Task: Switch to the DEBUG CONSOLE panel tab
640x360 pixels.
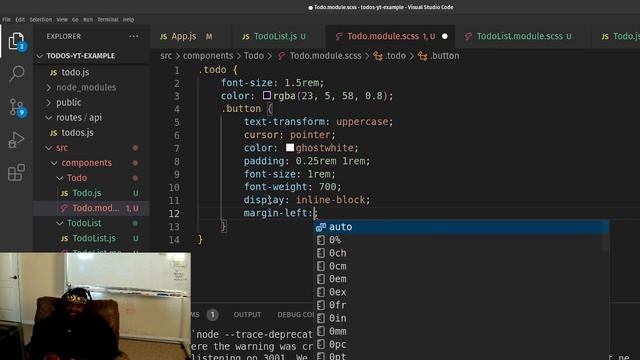Action: [296, 315]
